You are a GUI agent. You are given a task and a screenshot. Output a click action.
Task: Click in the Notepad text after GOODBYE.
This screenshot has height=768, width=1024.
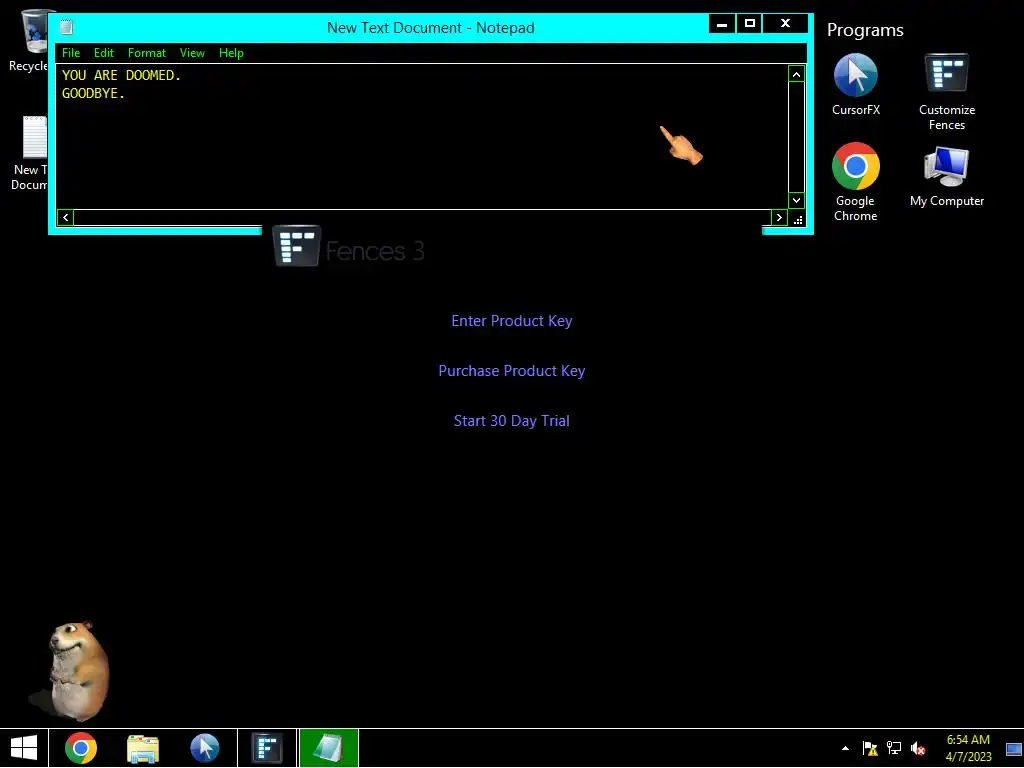[x=126, y=94]
